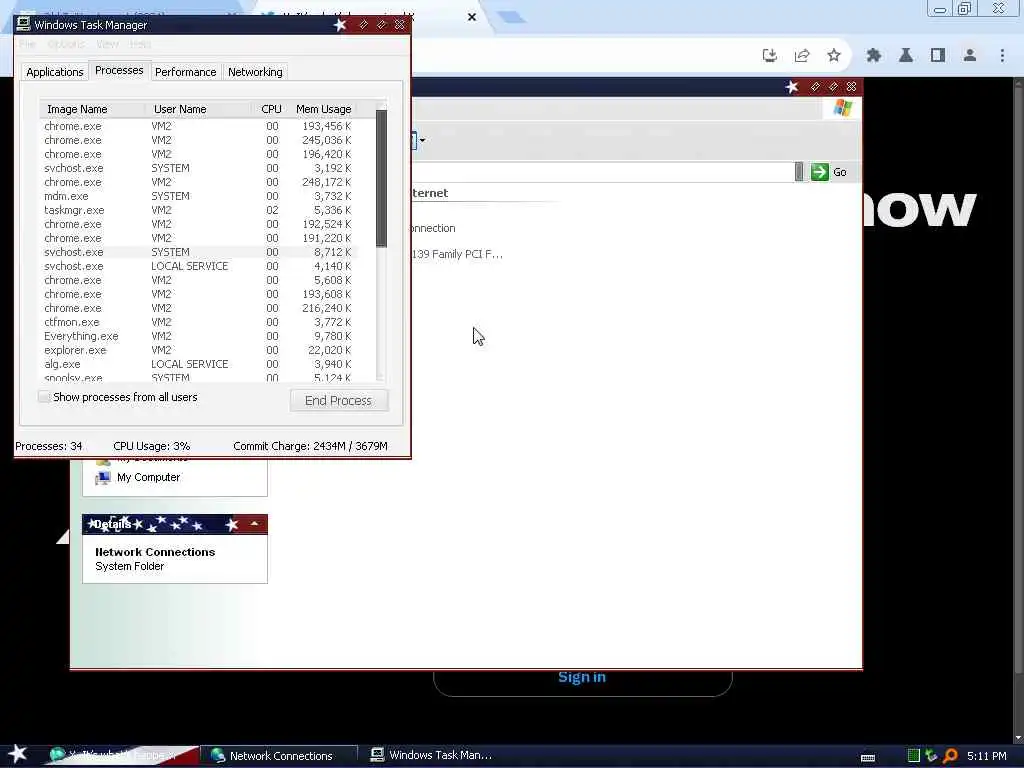The height and width of the screenshot is (768, 1024).
Task: Click the End Process button
Action: 338,400
